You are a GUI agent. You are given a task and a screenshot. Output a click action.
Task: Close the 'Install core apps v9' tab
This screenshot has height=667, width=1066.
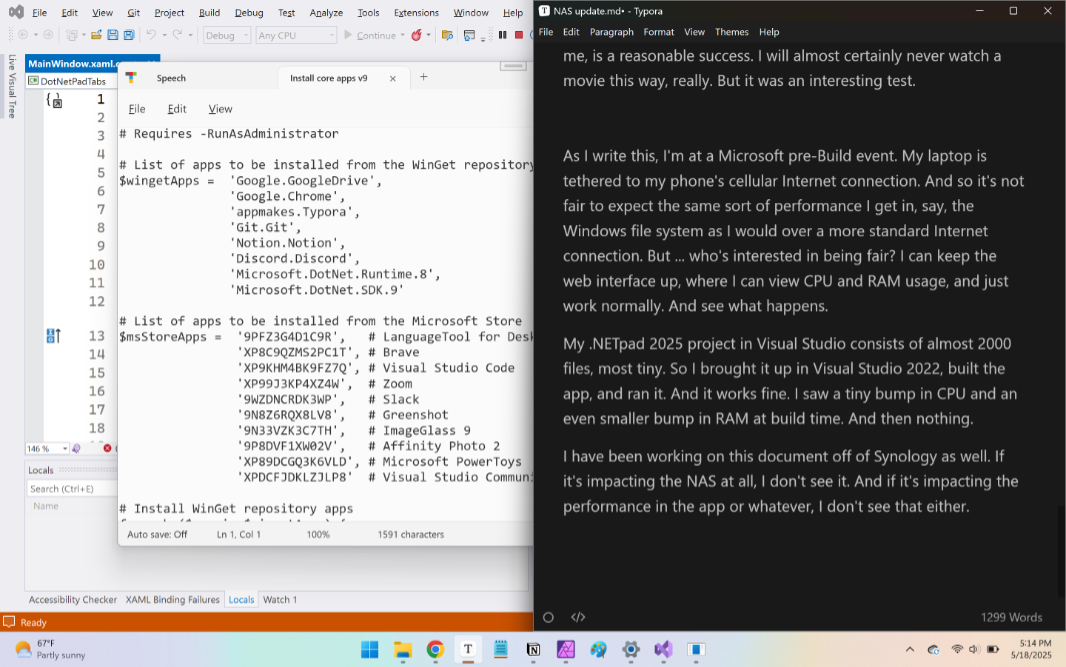pos(392,78)
